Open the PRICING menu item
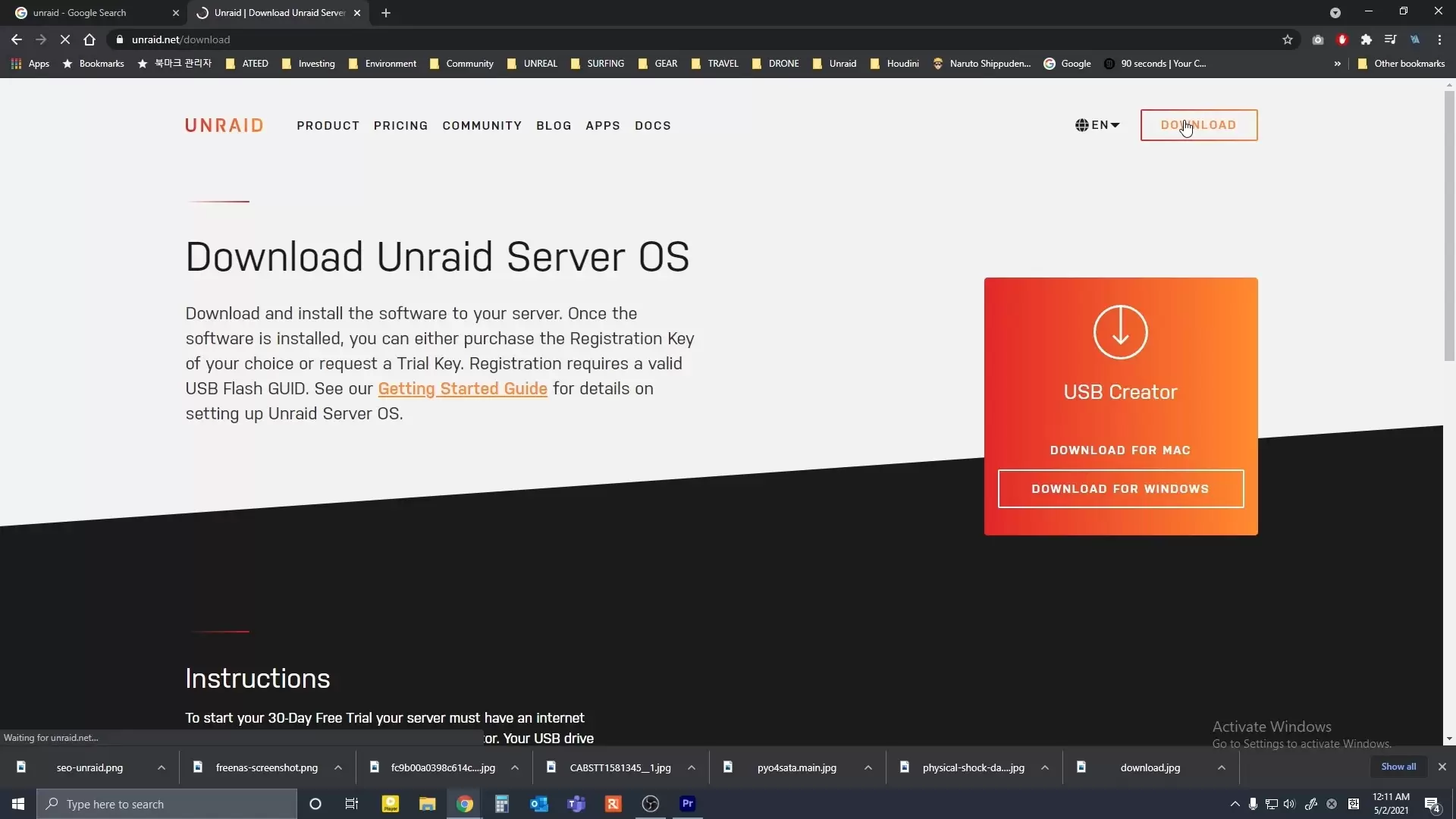The height and width of the screenshot is (819, 1456). pos(400,126)
